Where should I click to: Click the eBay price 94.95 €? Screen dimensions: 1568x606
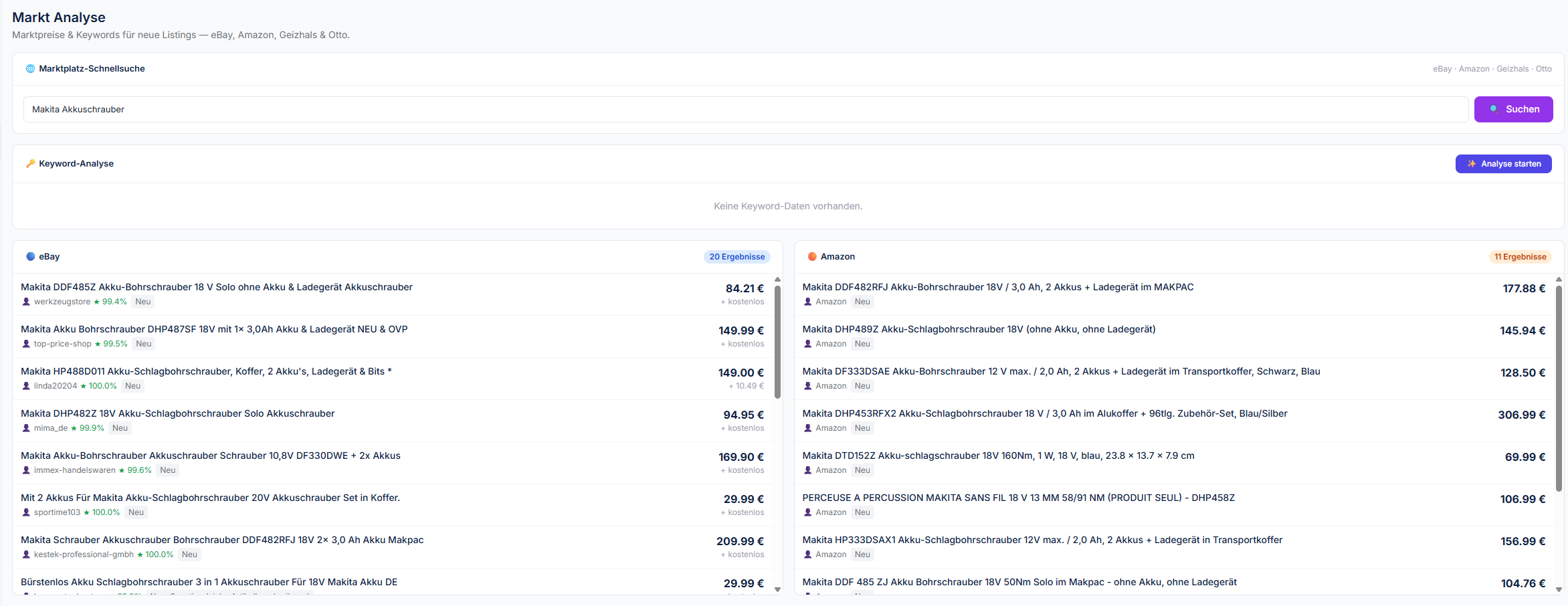[x=743, y=415]
